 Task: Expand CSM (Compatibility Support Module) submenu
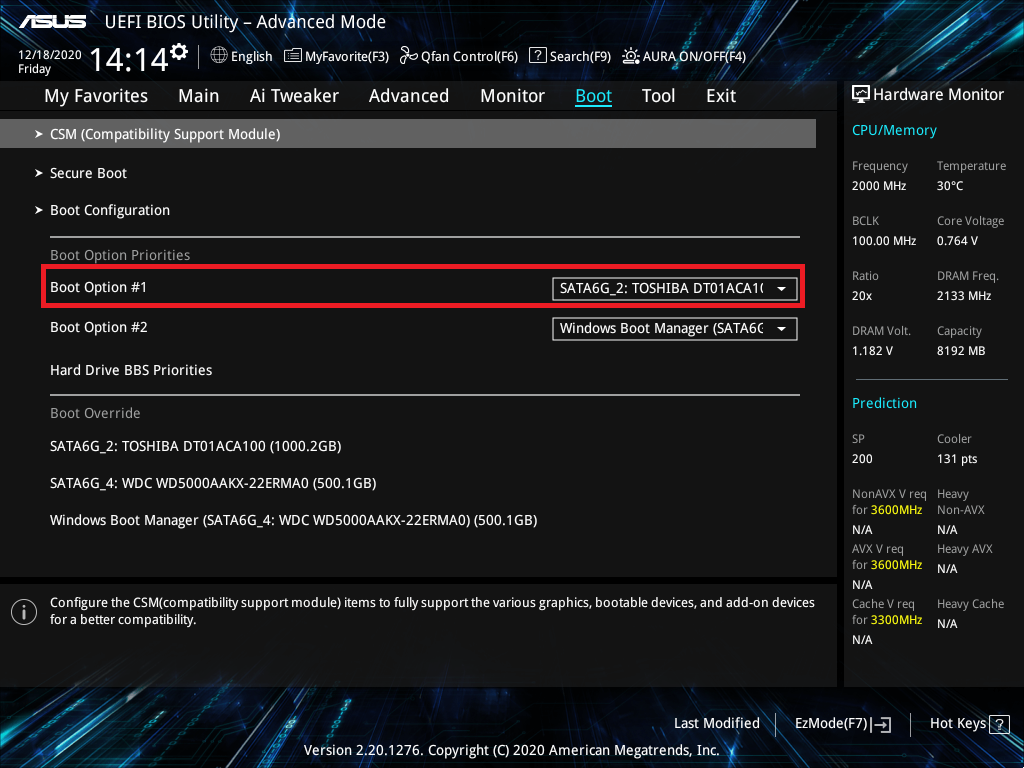(x=408, y=134)
